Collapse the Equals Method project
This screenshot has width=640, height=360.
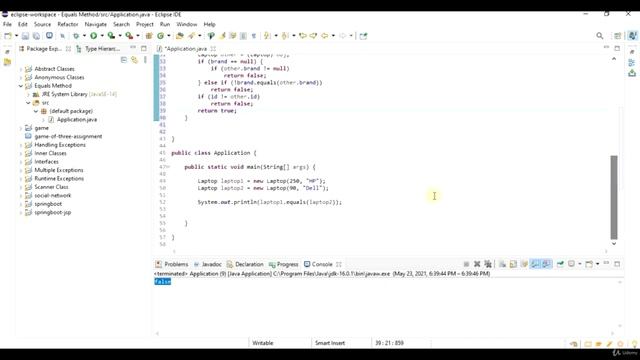pos(20,86)
